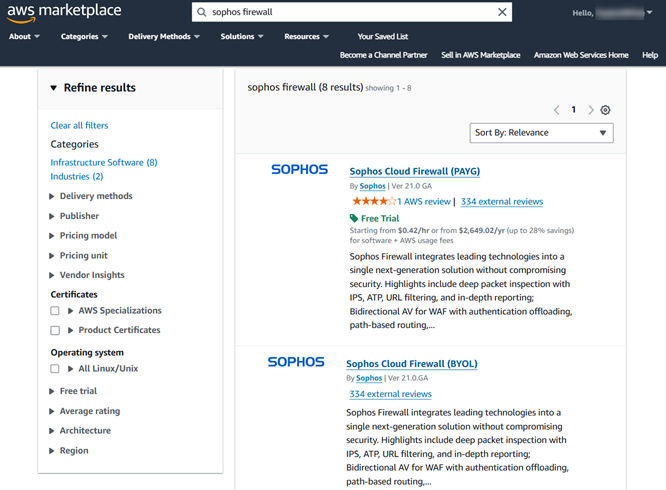Viewport: 666px width, 490px height.
Task: Click Sophos logo for BYOL listing
Action: (296, 362)
